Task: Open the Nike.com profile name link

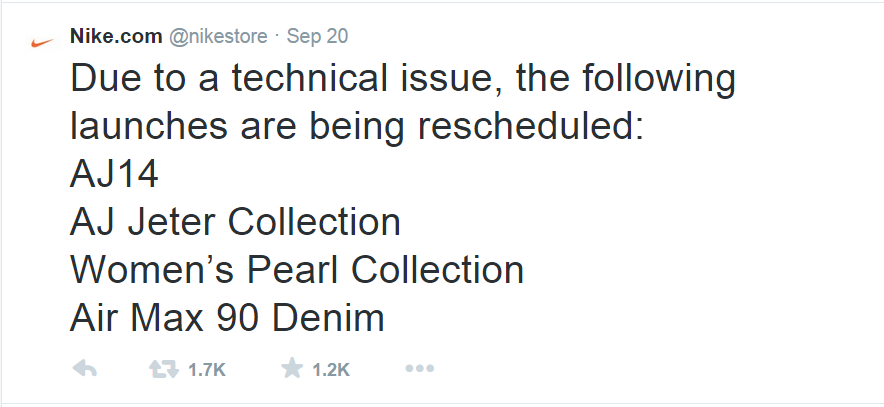Action: coord(115,36)
